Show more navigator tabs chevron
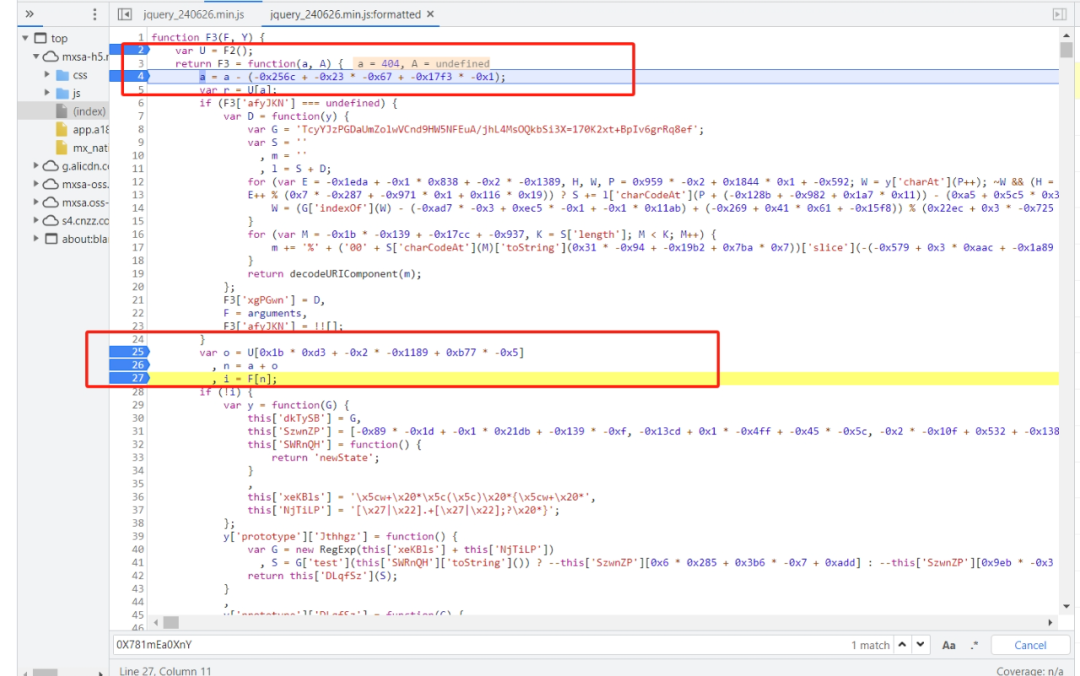 coord(30,14)
